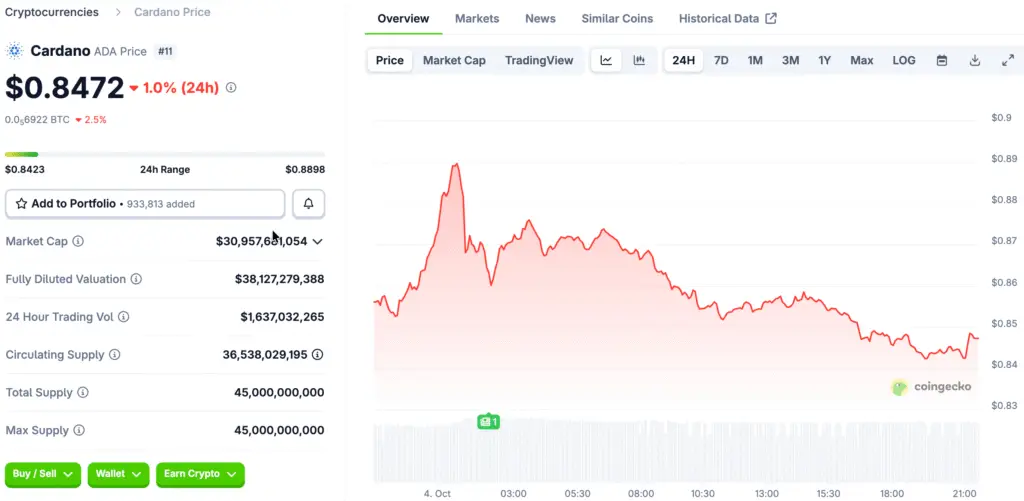Image resolution: width=1024 pixels, height=501 pixels.
Task: Open the calendar date picker icon
Action: point(941,60)
